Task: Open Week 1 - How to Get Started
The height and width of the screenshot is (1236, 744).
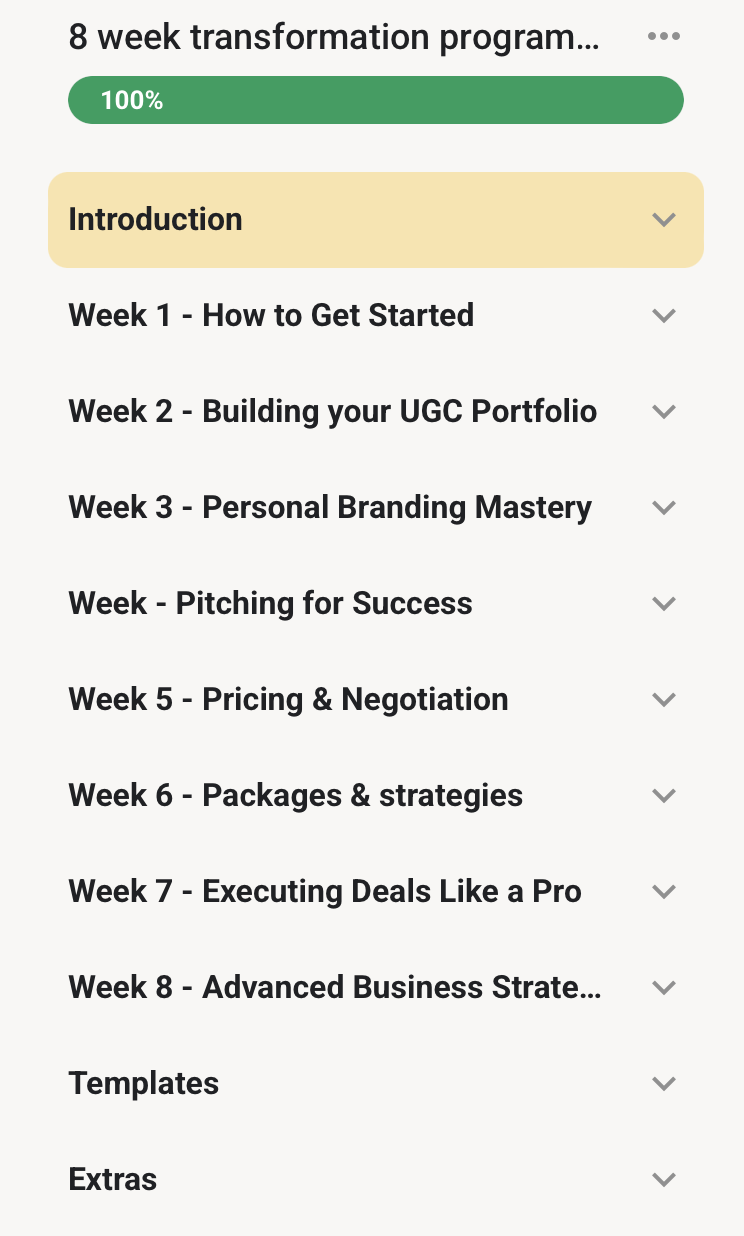Action: pyautogui.click(x=271, y=315)
